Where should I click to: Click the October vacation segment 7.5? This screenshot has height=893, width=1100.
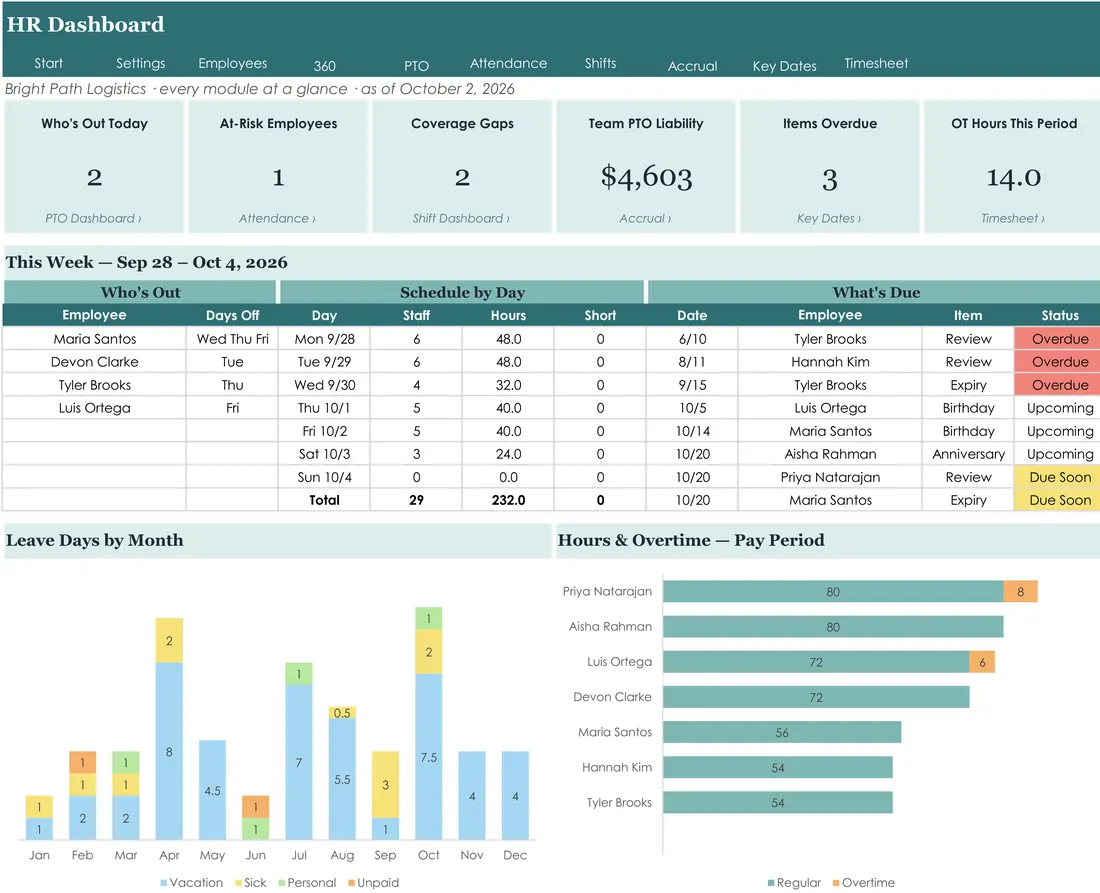(x=429, y=757)
